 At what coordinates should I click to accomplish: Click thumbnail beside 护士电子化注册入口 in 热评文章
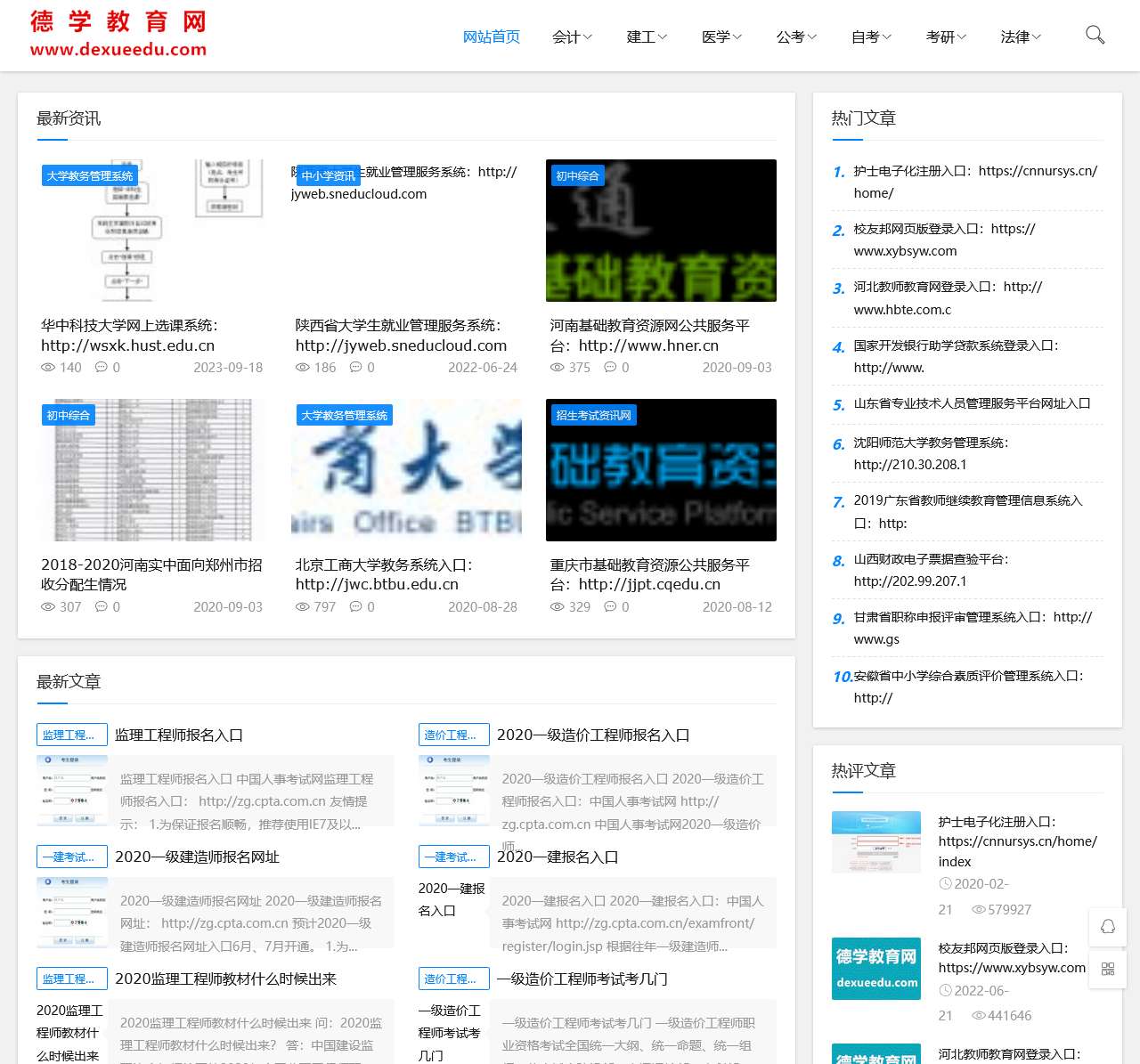tap(876, 841)
